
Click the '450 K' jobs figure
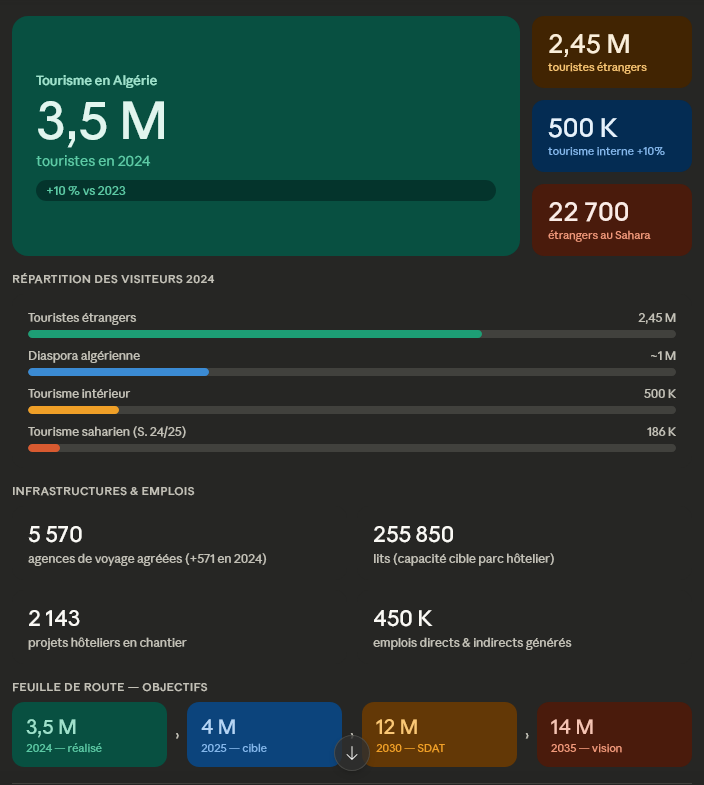pos(403,619)
